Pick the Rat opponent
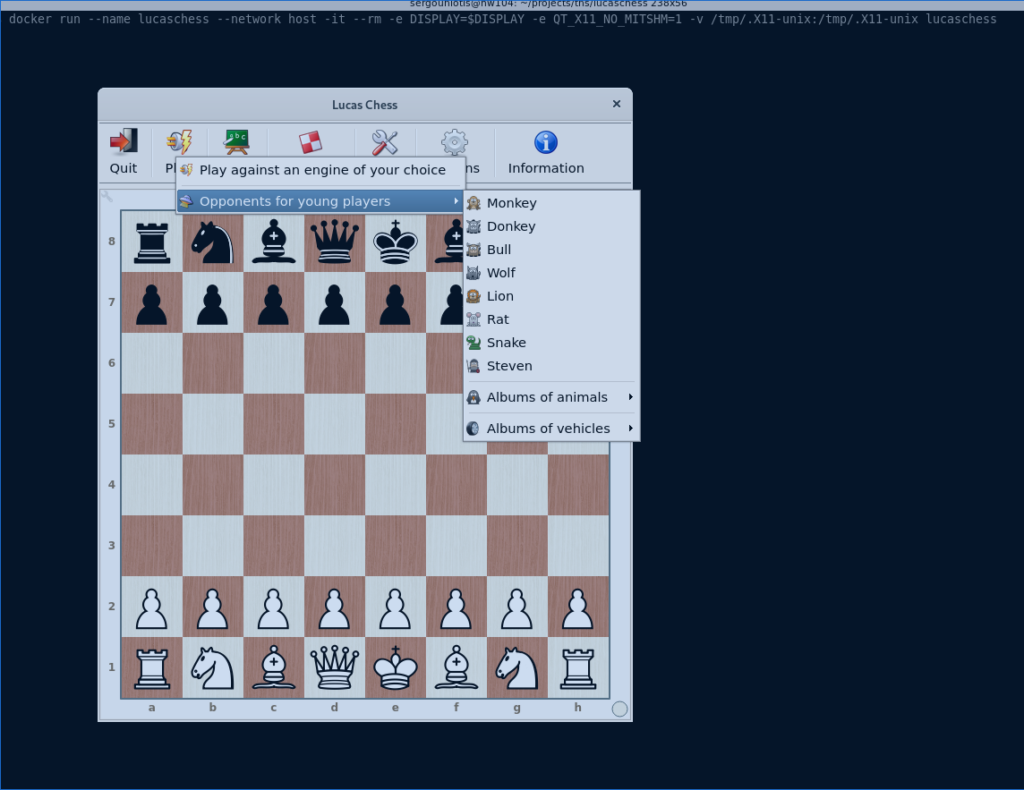The height and width of the screenshot is (790, 1024). [551, 319]
